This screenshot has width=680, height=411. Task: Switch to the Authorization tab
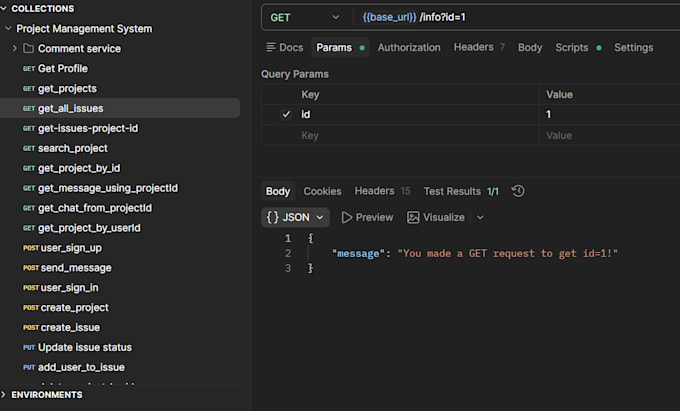tap(409, 47)
